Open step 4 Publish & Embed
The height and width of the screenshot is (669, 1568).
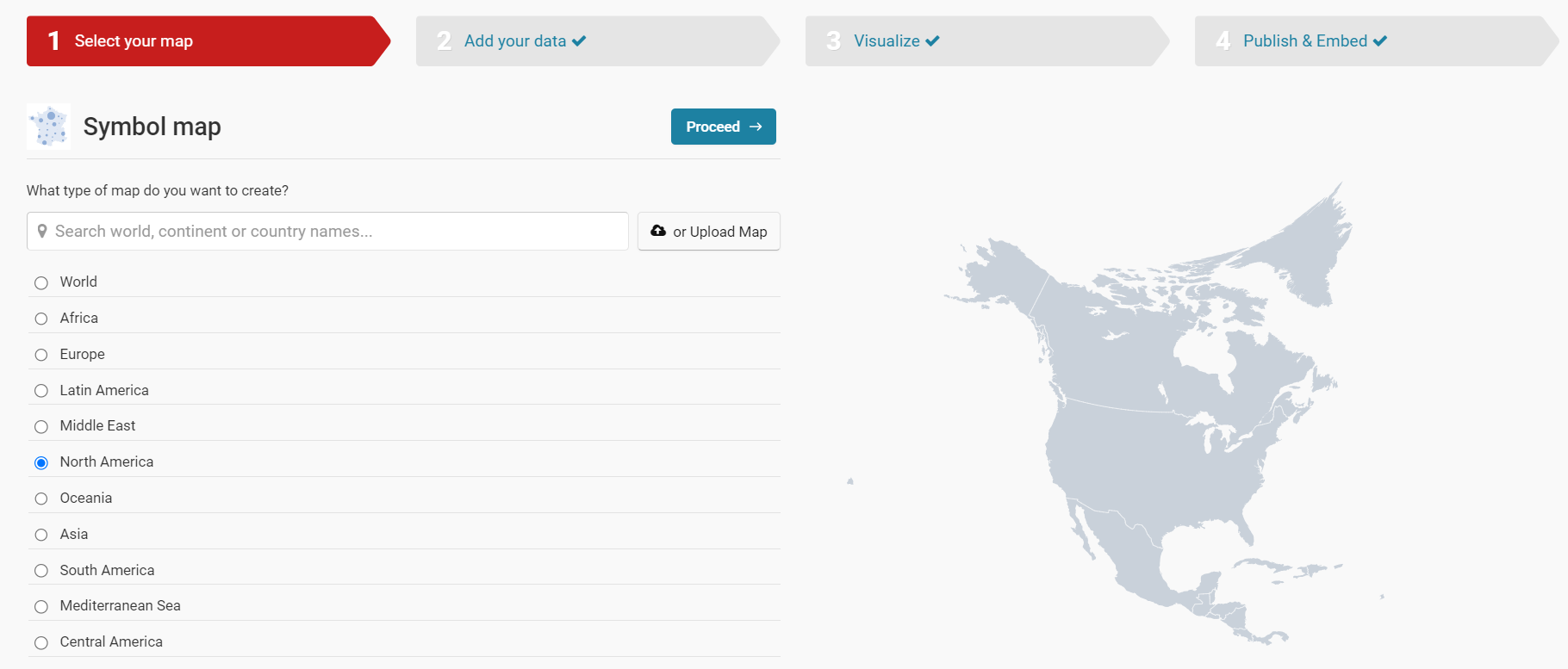(x=1377, y=41)
